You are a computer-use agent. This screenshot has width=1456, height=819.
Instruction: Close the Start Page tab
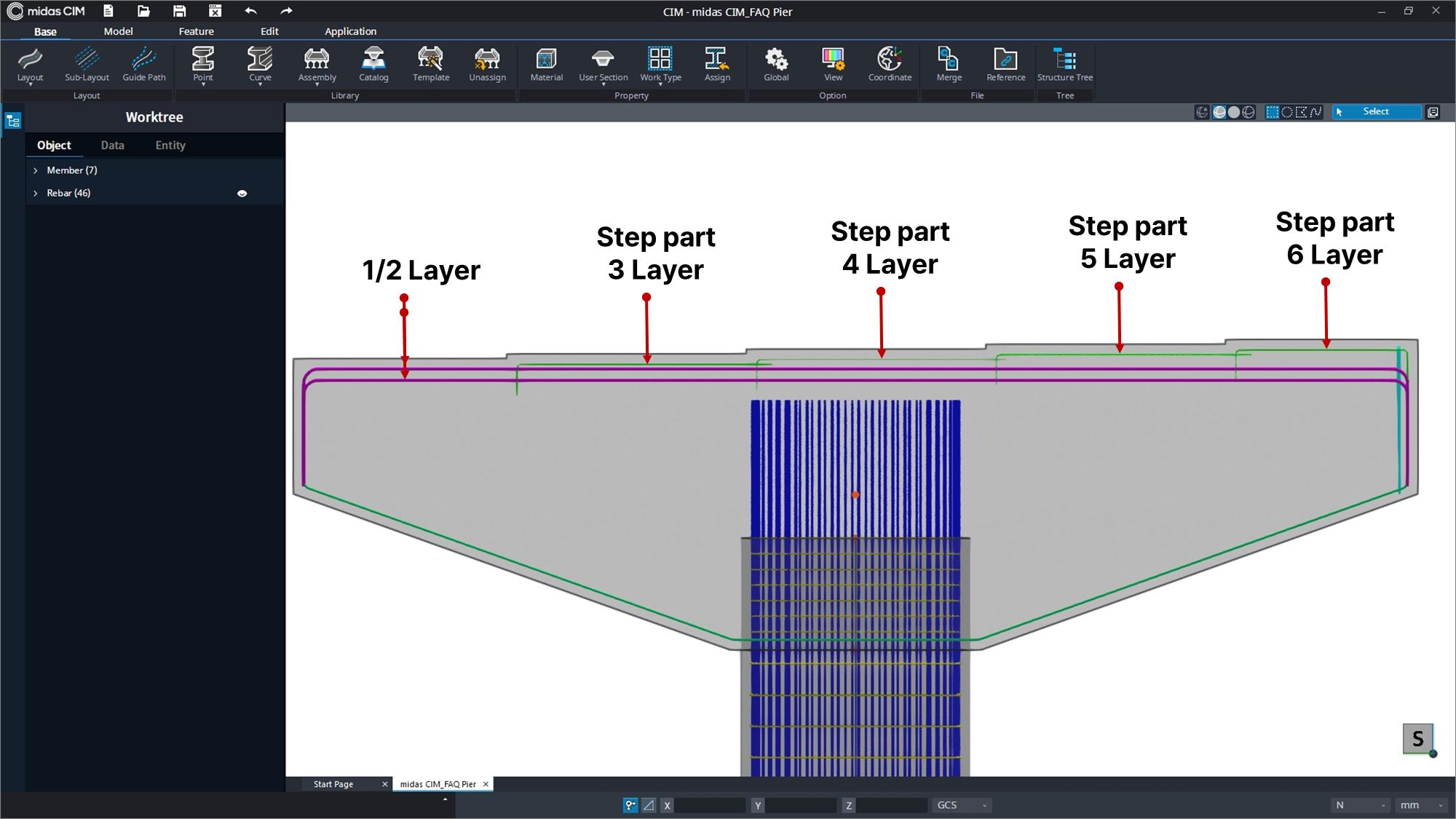[385, 784]
